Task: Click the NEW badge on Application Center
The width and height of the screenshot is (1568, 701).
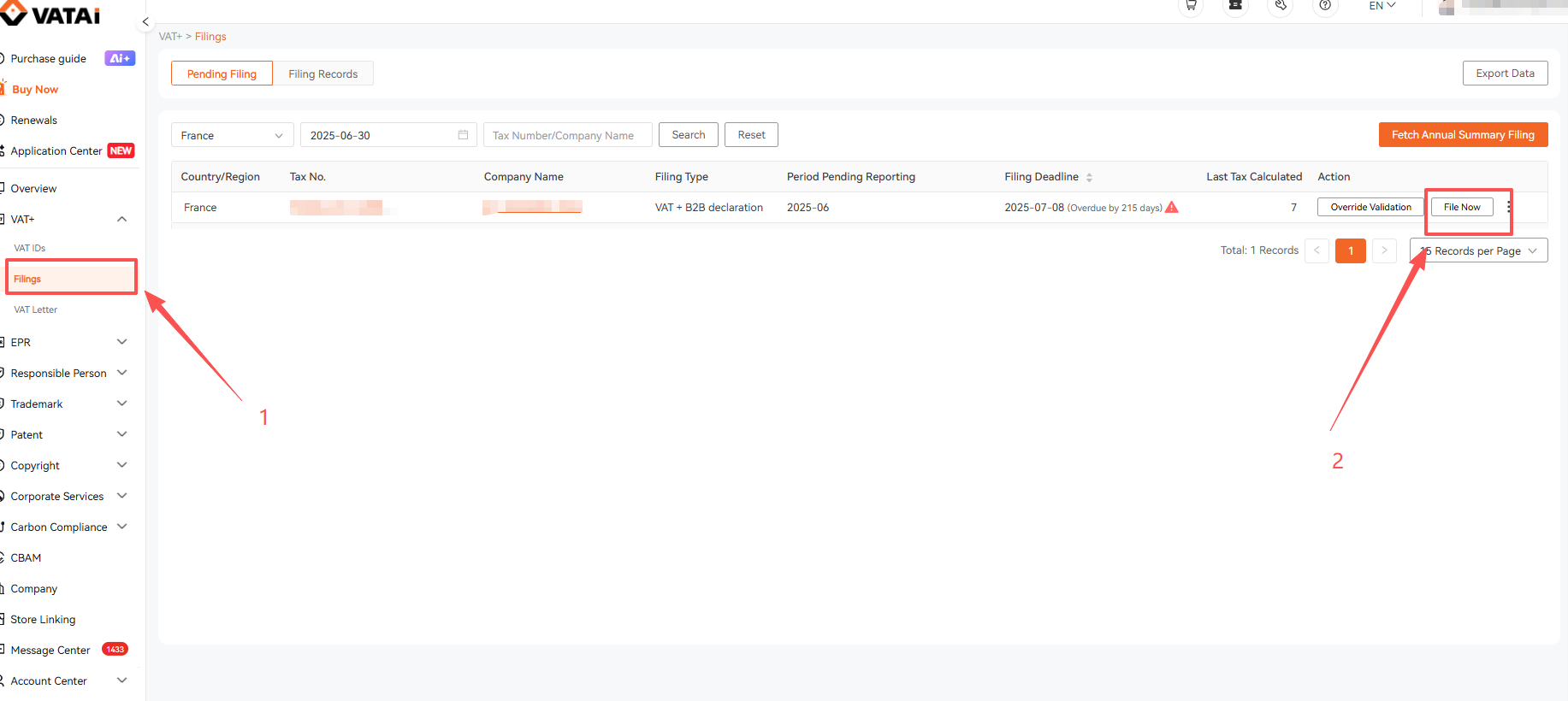Action: coord(121,150)
